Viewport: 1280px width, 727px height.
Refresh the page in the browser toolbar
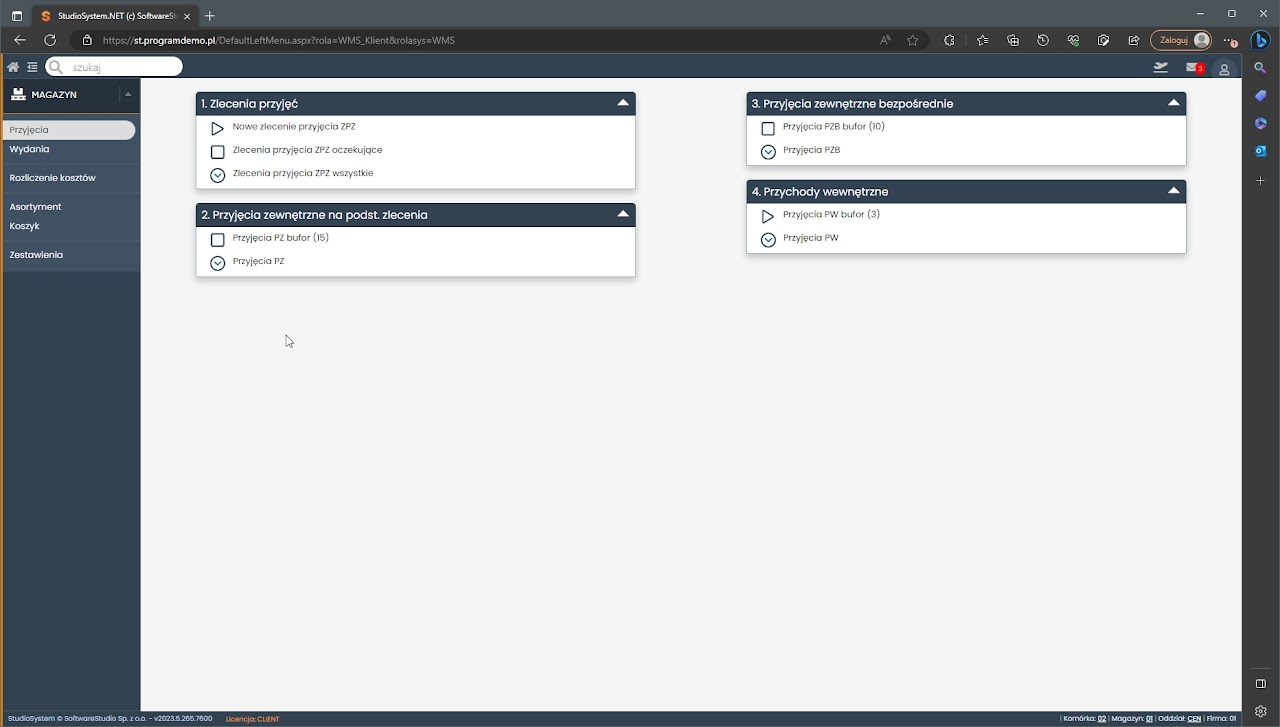(50, 40)
